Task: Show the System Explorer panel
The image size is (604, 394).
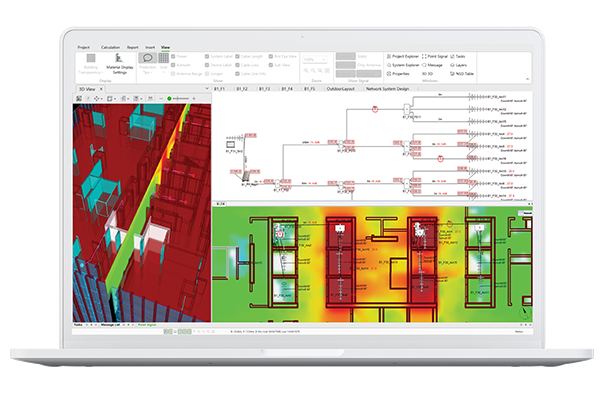Action: click(x=403, y=65)
